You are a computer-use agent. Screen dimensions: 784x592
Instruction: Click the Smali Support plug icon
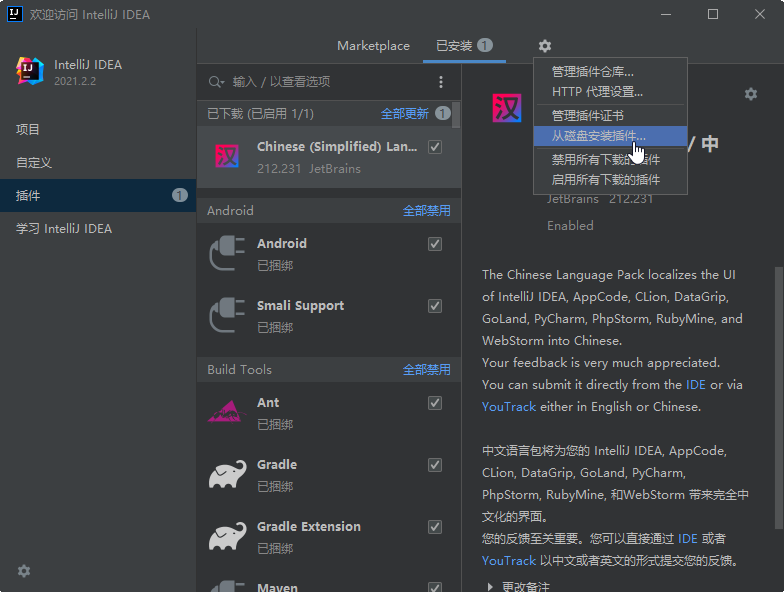click(227, 315)
